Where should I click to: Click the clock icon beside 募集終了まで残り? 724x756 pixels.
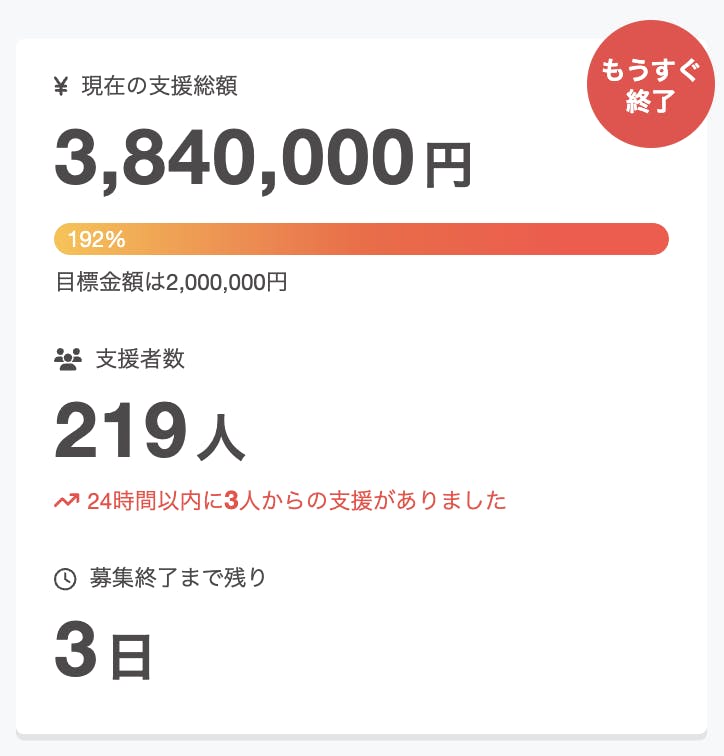pyautogui.click(x=65, y=578)
